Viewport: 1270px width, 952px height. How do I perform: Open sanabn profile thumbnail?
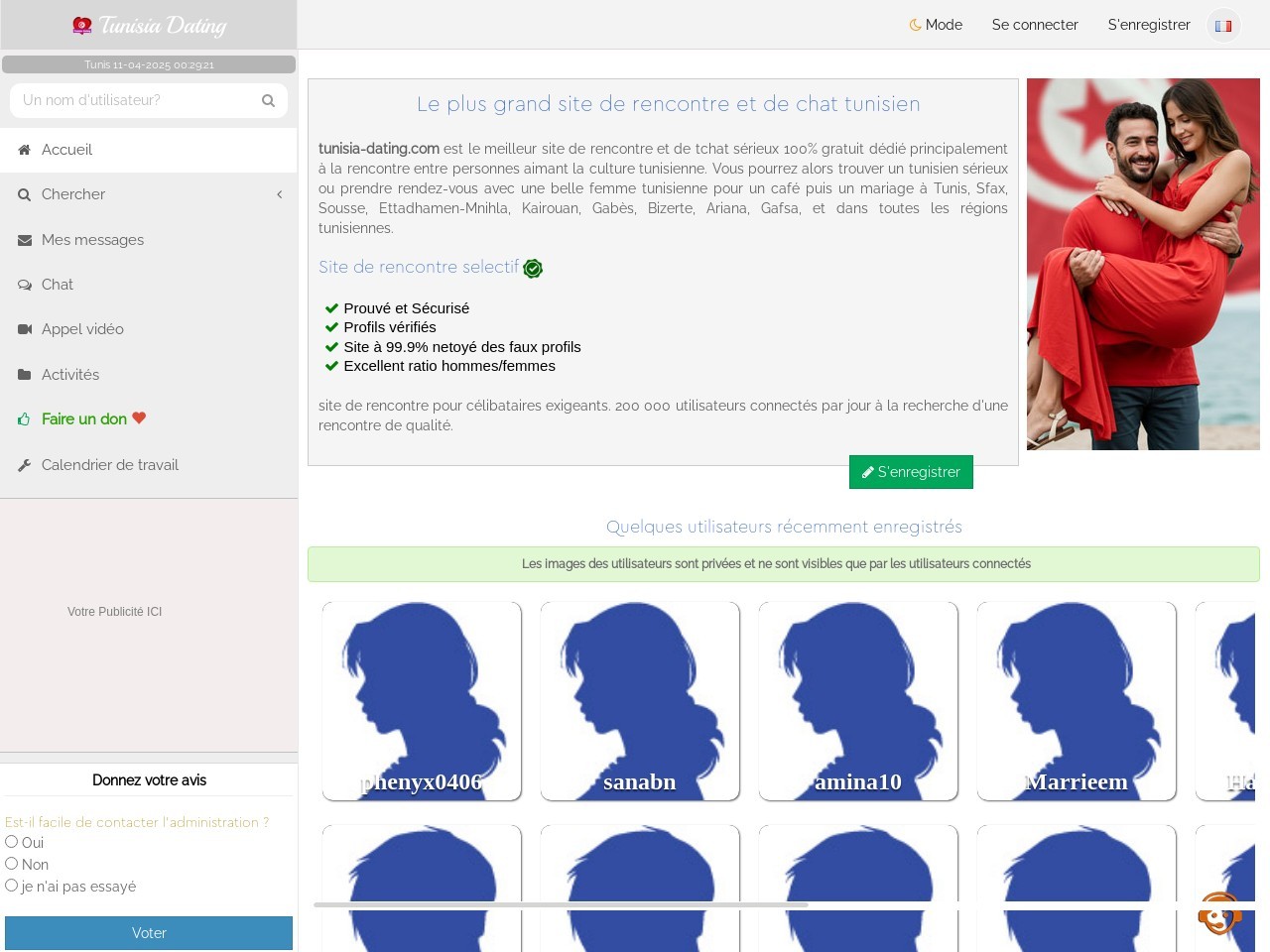[640, 701]
